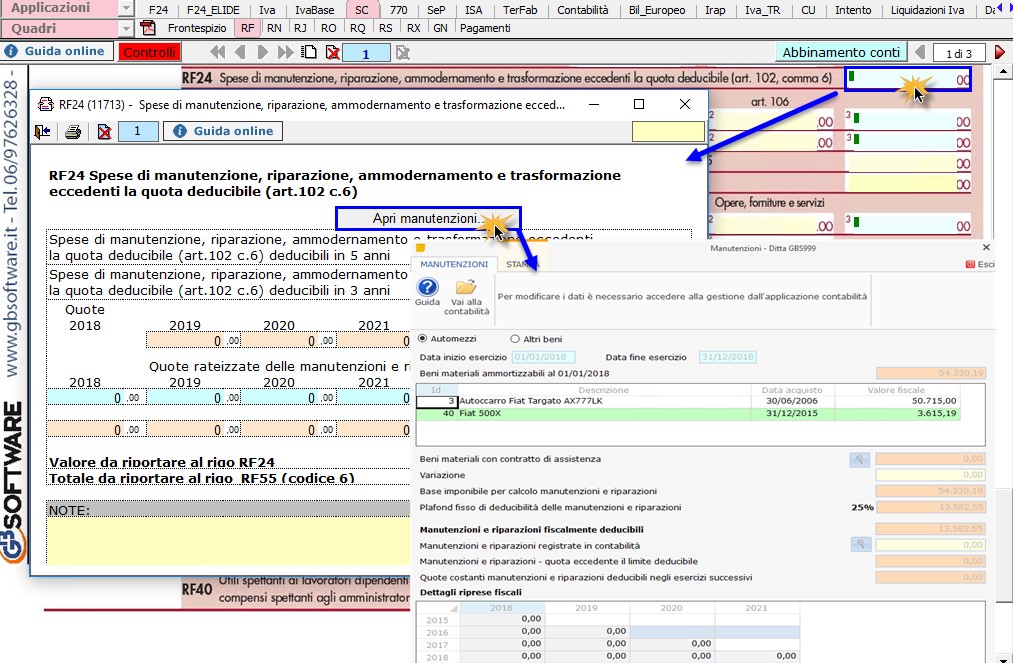Image resolution: width=1013 pixels, height=663 pixels.
Task: Click red X delete icon in RF24 window
Action: 104,132
